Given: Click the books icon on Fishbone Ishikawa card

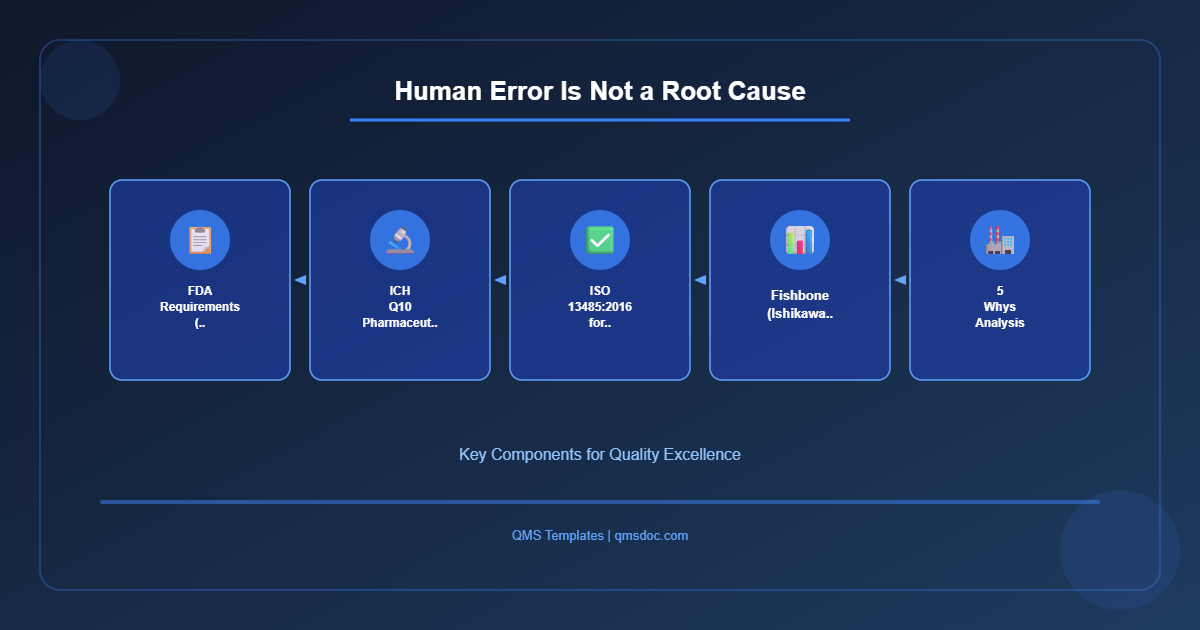Looking at the screenshot, I should [799, 239].
